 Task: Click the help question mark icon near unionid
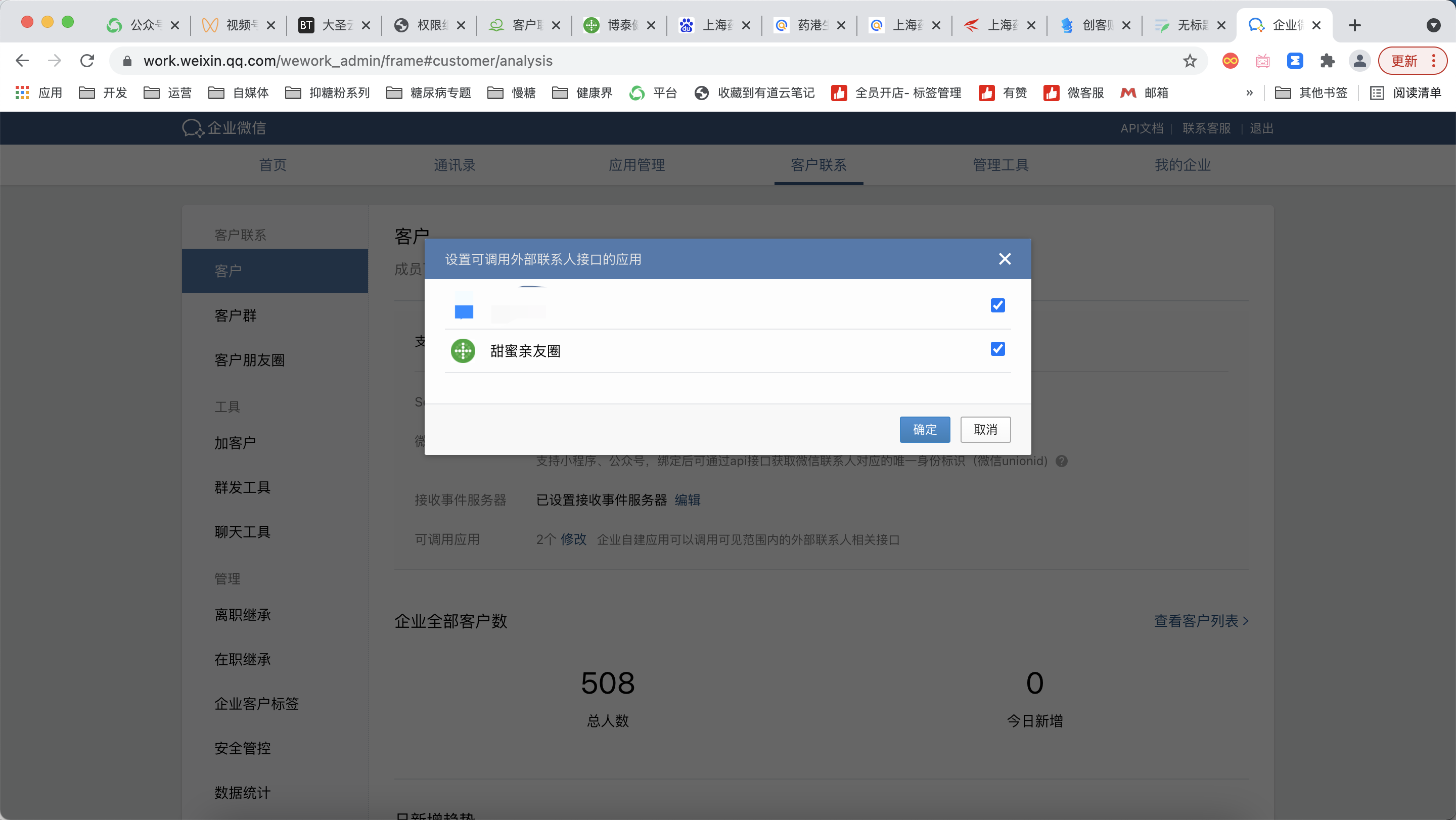[1062, 461]
